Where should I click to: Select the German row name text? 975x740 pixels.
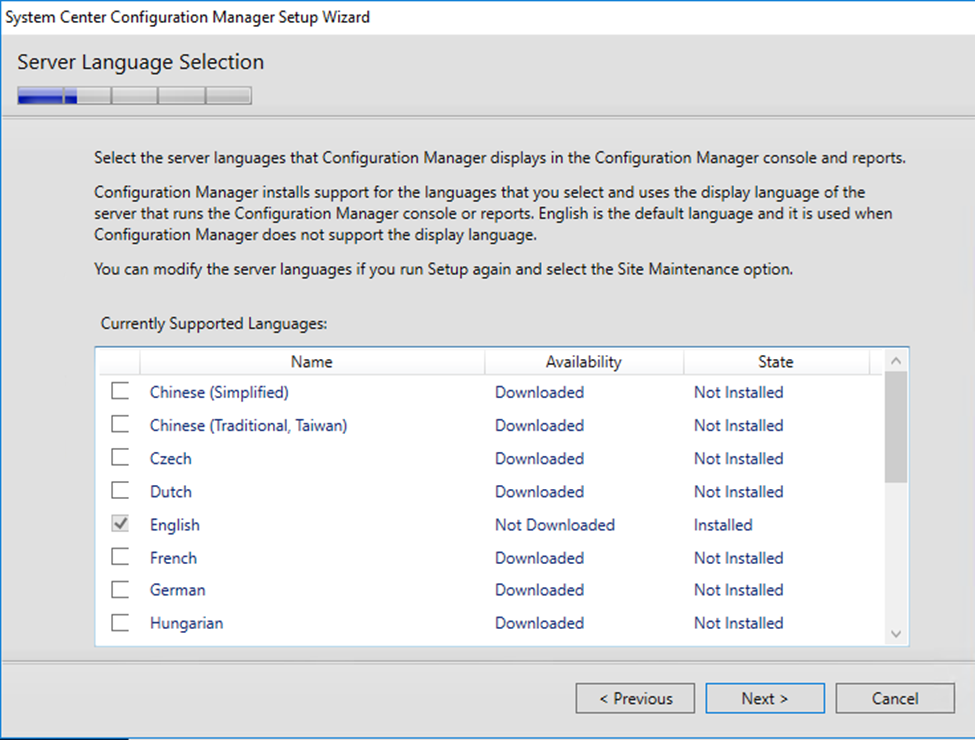tap(178, 590)
